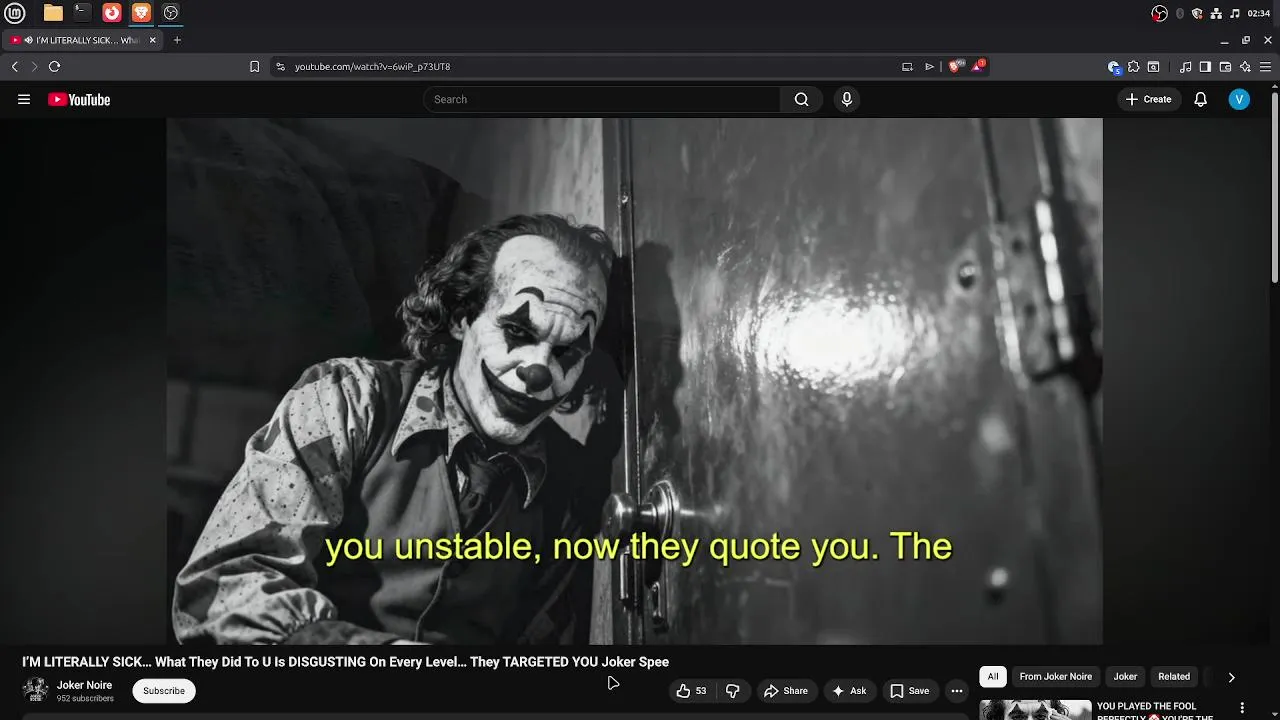The width and height of the screenshot is (1280, 720).
Task: Go to the YouTube home logo
Action: coord(79,99)
